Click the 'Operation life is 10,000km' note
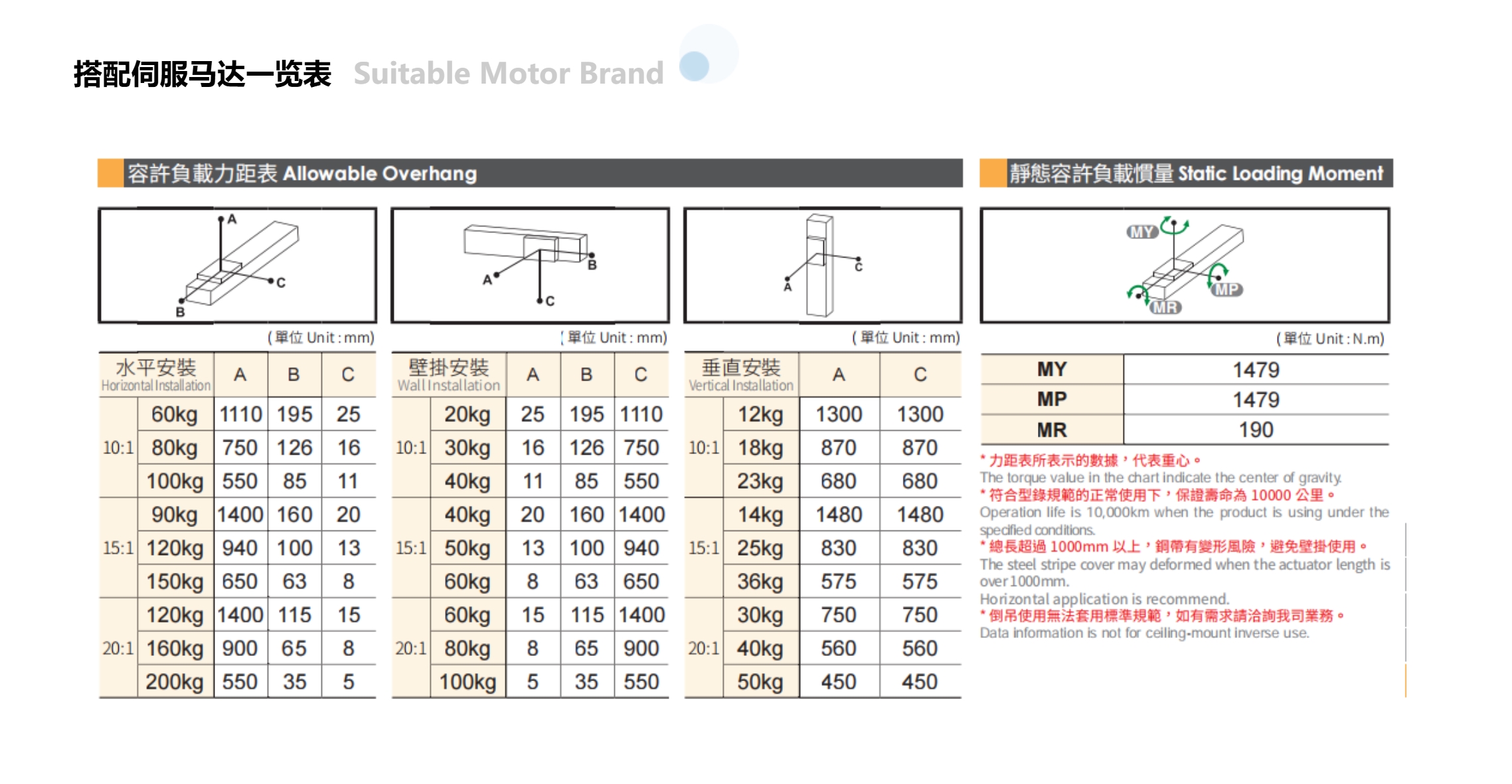The height and width of the screenshot is (784, 1512). (x=1185, y=521)
